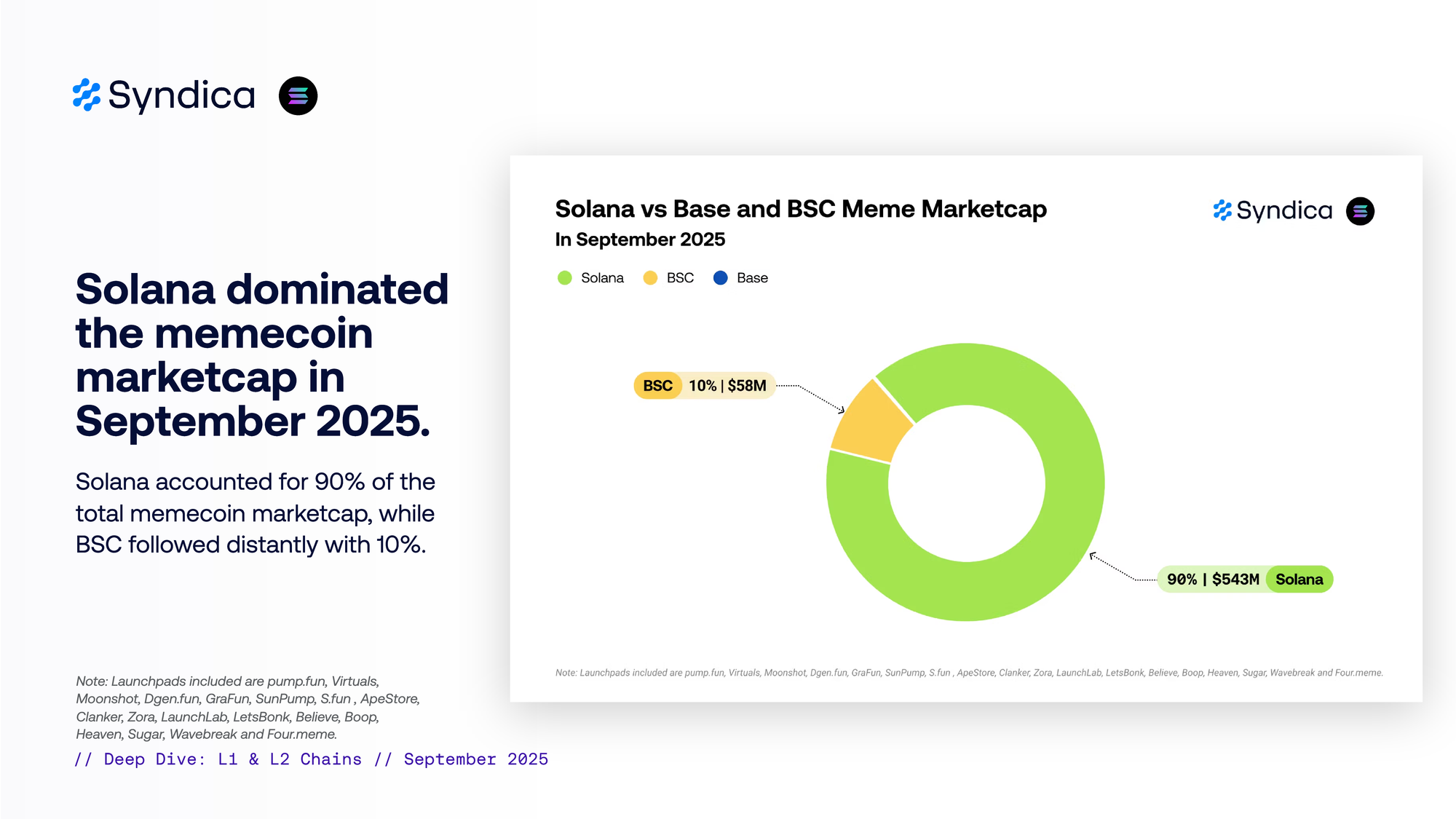This screenshot has height=819, width=1456.
Task: Click the Base legend label text
Action: [x=752, y=278]
